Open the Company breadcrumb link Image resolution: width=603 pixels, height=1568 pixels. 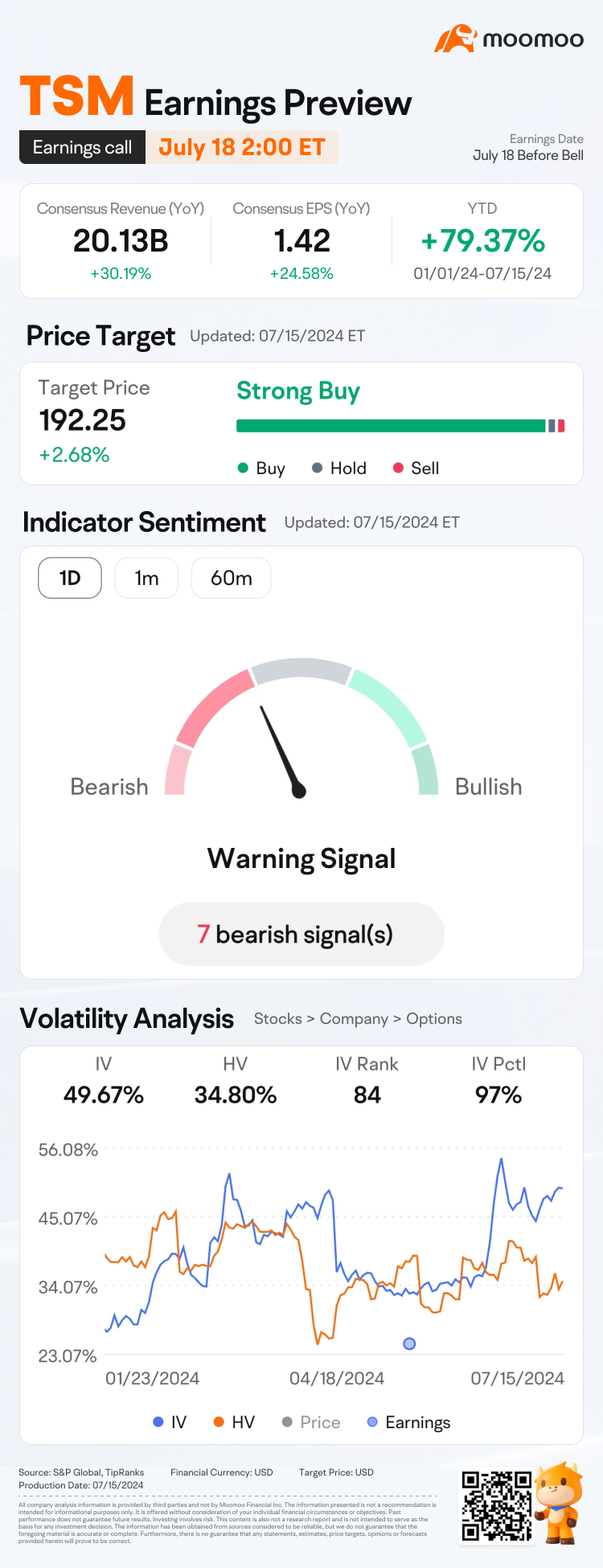pos(354,1019)
